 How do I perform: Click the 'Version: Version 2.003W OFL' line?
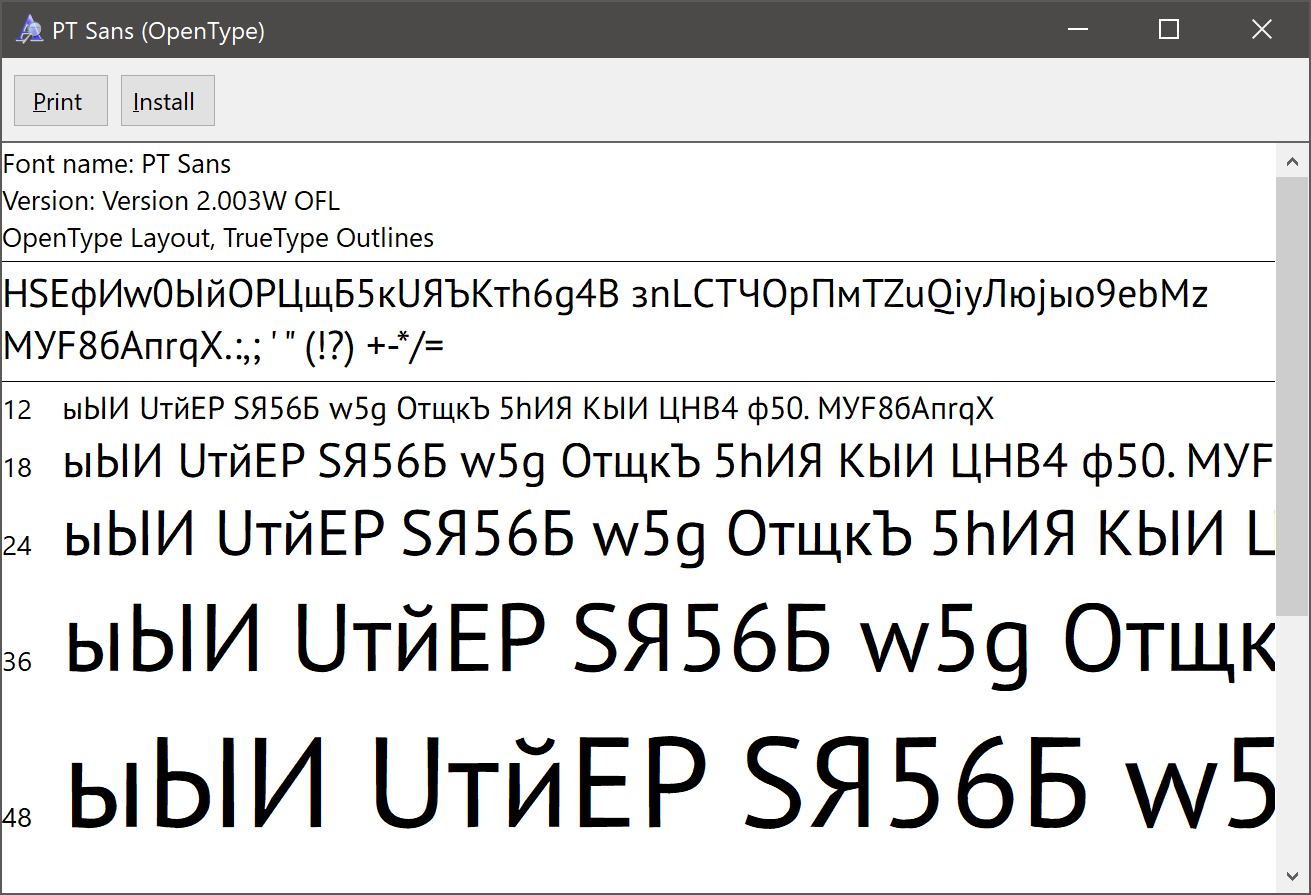pyautogui.click(x=171, y=201)
